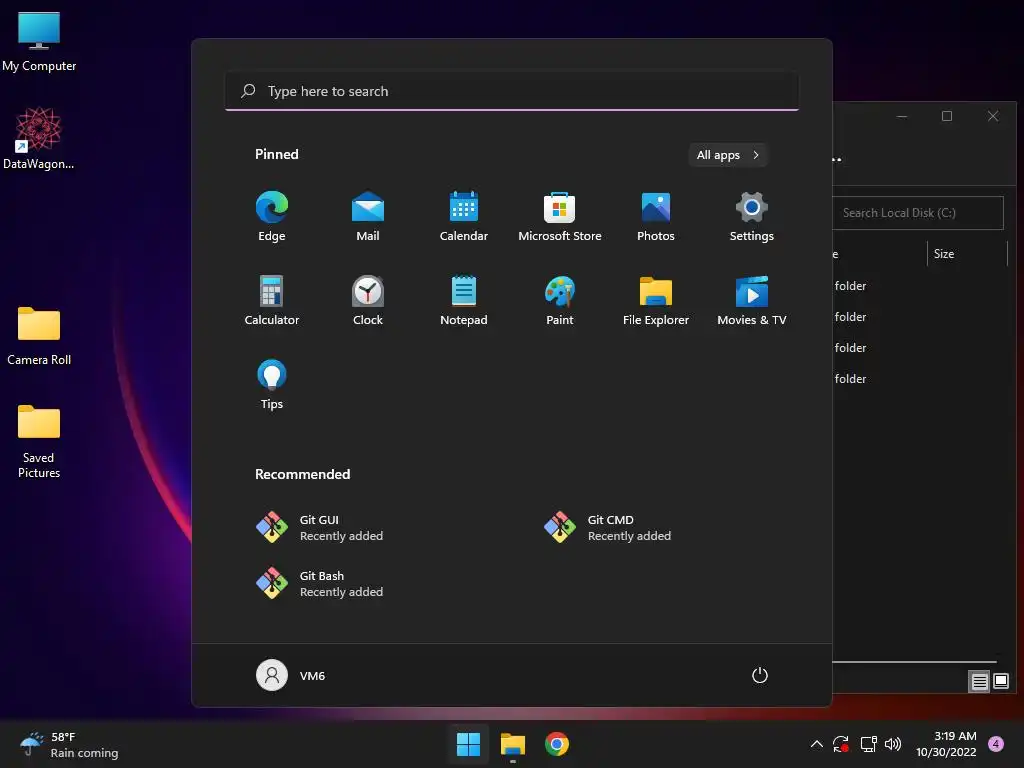The image size is (1024, 768).
Task: Expand the All apps list
Action: point(728,155)
